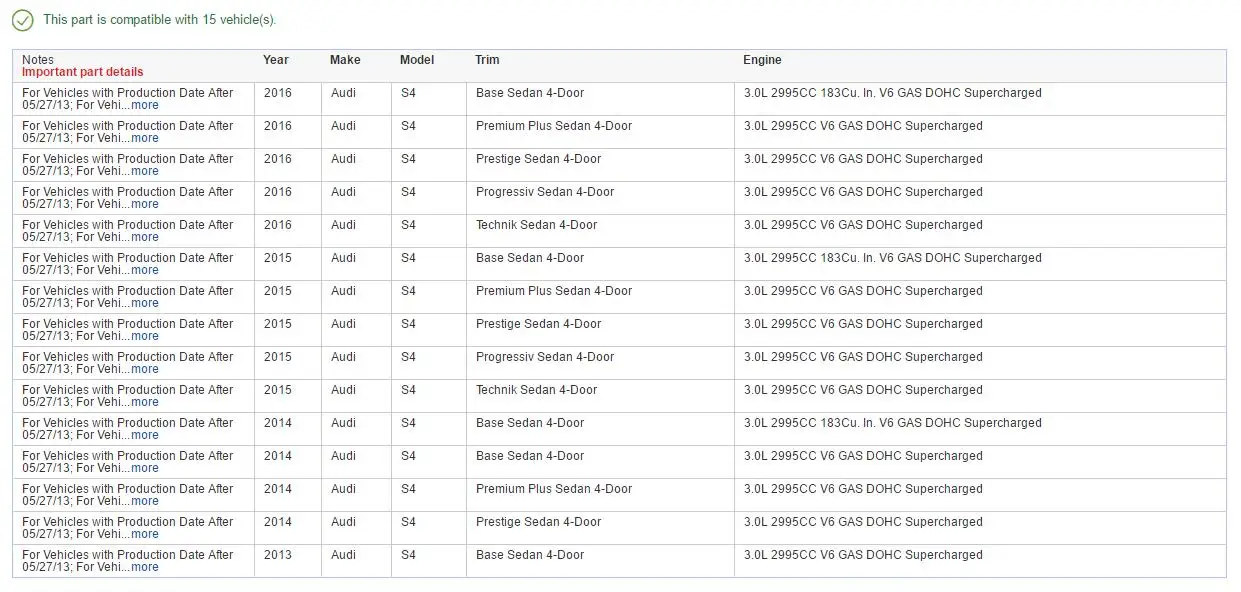
Task: Select 'Base Sedan 4-Door' trim in 2013 row
Action: (x=530, y=555)
